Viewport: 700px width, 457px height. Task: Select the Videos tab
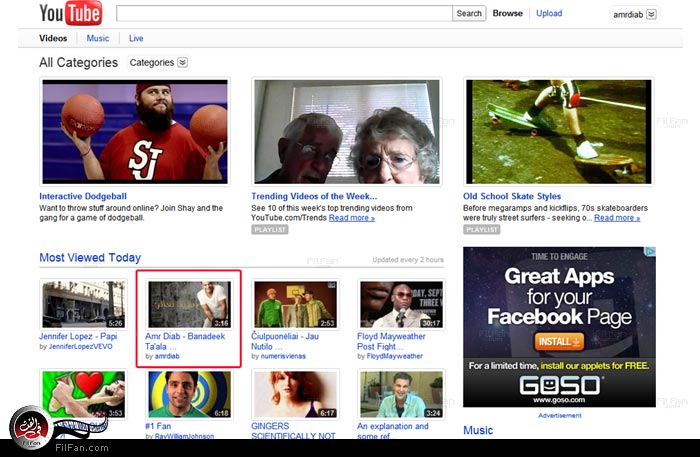pos(53,38)
